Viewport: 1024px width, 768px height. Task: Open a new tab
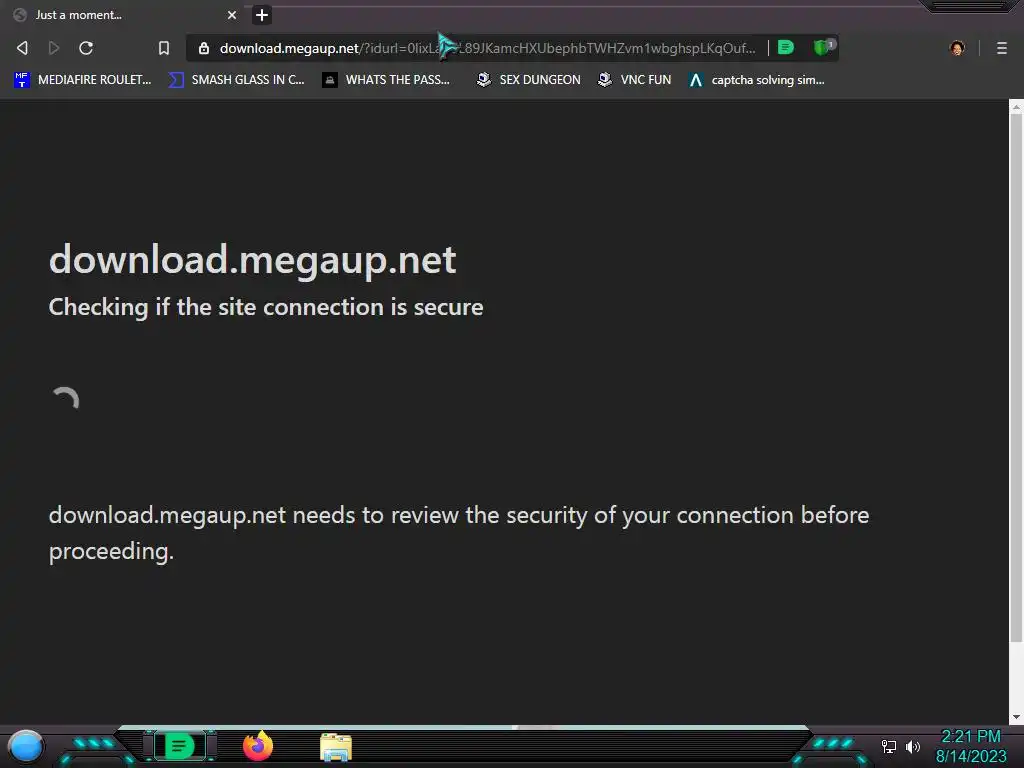[x=262, y=15]
